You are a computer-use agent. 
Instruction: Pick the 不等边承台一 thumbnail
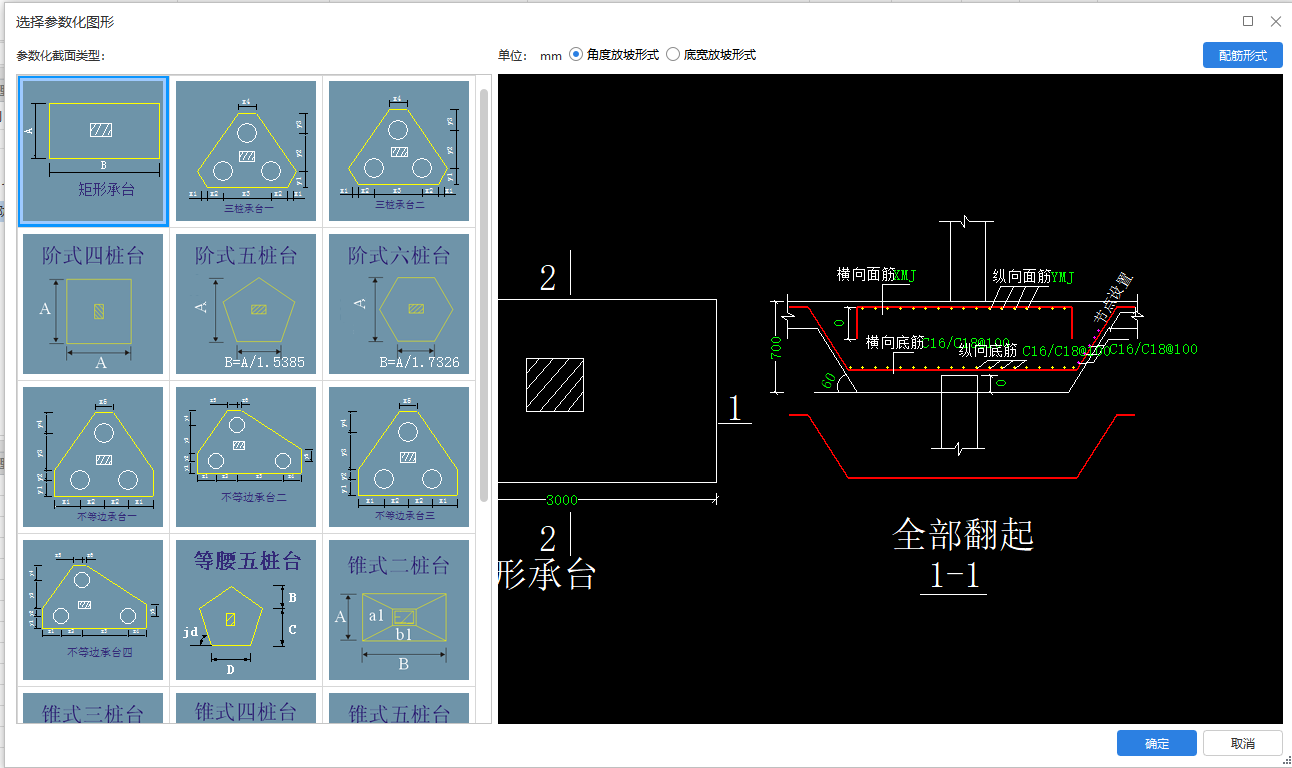point(93,457)
